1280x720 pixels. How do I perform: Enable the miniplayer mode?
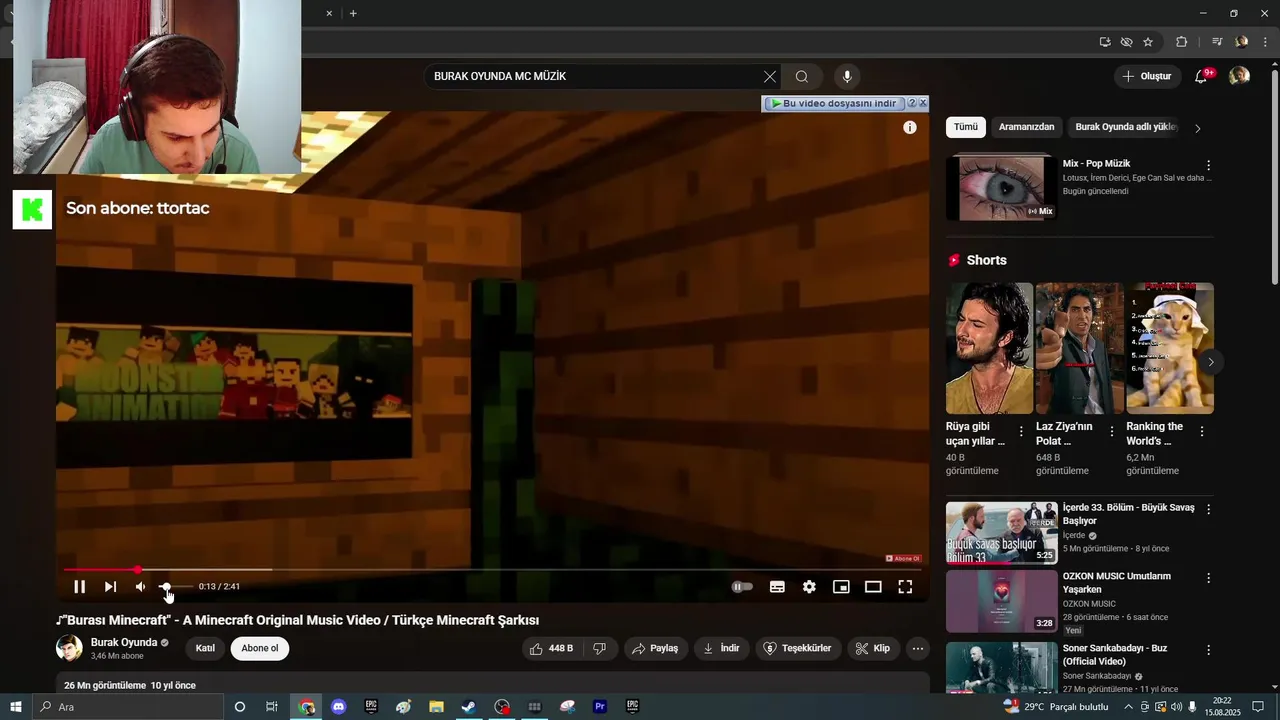(x=841, y=587)
